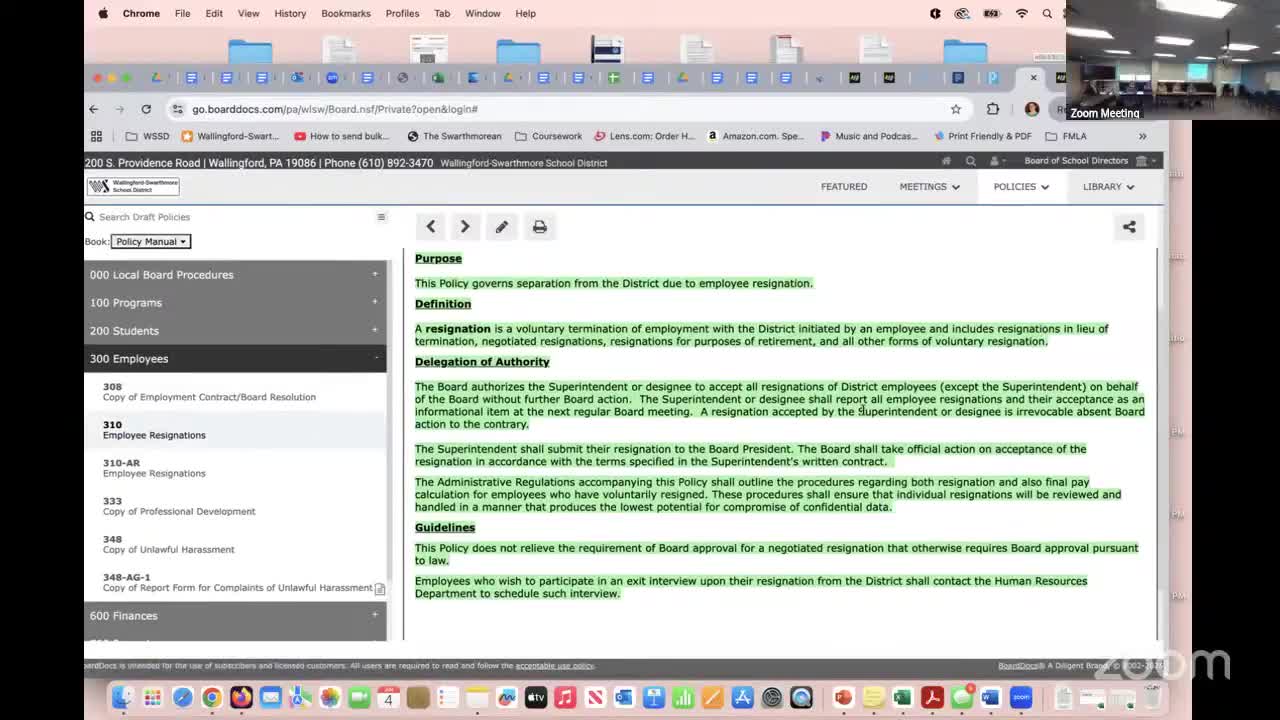Image resolution: width=1280 pixels, height=720 pixels.
Task: Click Chrome's back navigation arrow
Action: [x=94, y=109]
